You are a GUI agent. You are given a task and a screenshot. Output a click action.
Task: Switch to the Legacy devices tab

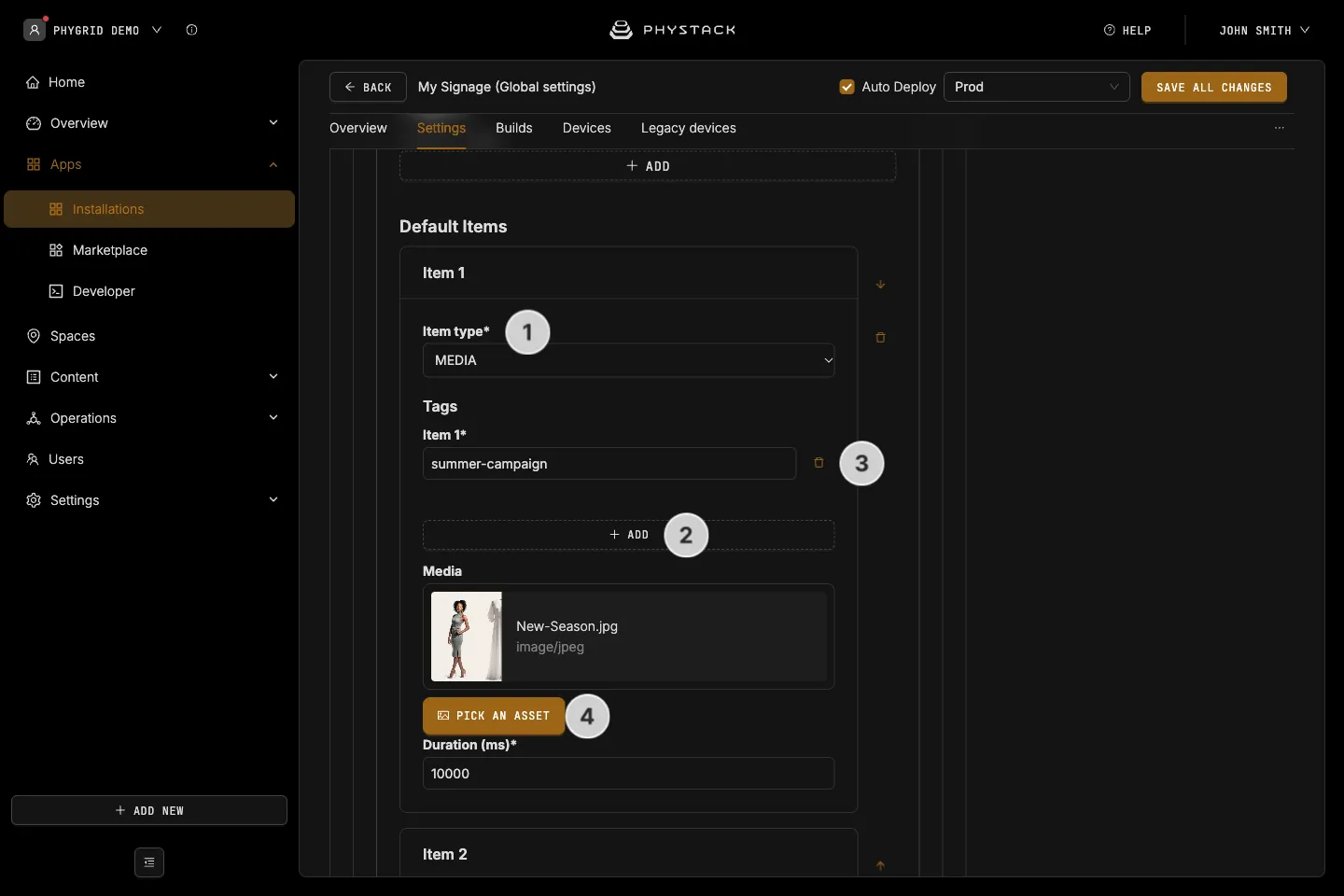(689, 128)
